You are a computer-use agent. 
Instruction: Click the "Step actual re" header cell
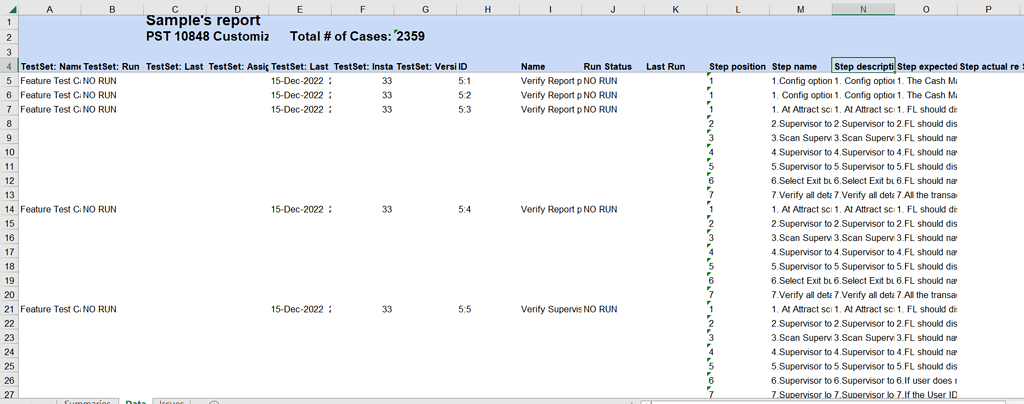pyautogui.click(x=988, y=67)
